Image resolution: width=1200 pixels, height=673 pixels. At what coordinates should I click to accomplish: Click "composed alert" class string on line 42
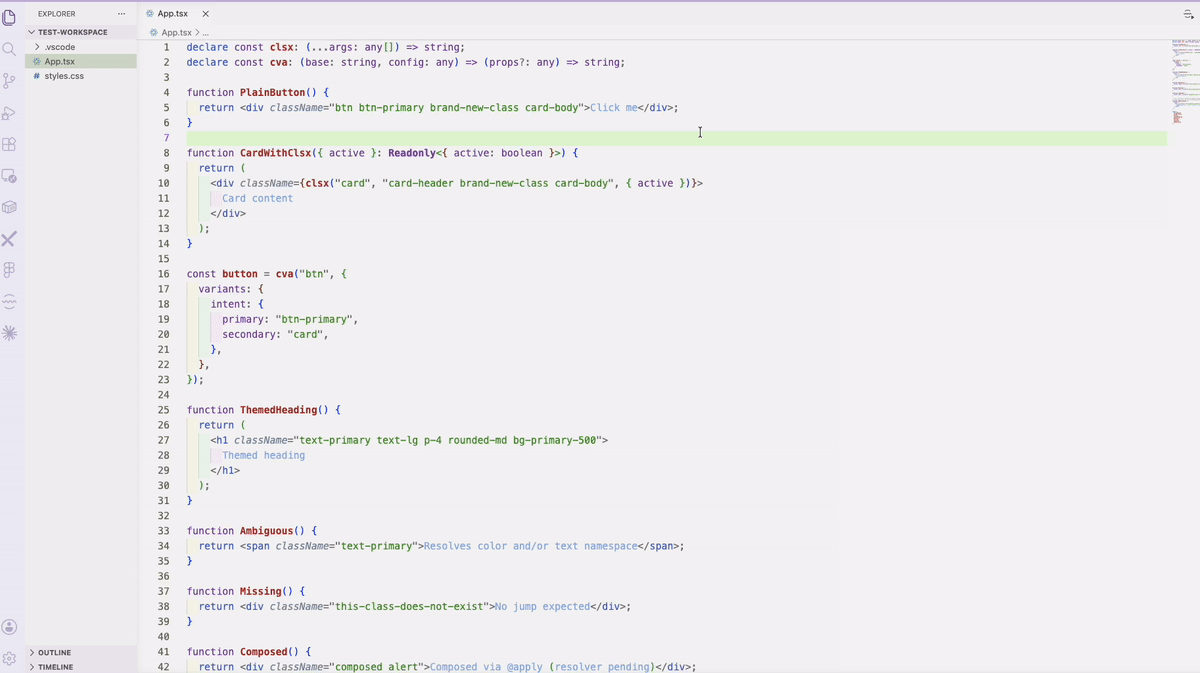tap(379, 667)
